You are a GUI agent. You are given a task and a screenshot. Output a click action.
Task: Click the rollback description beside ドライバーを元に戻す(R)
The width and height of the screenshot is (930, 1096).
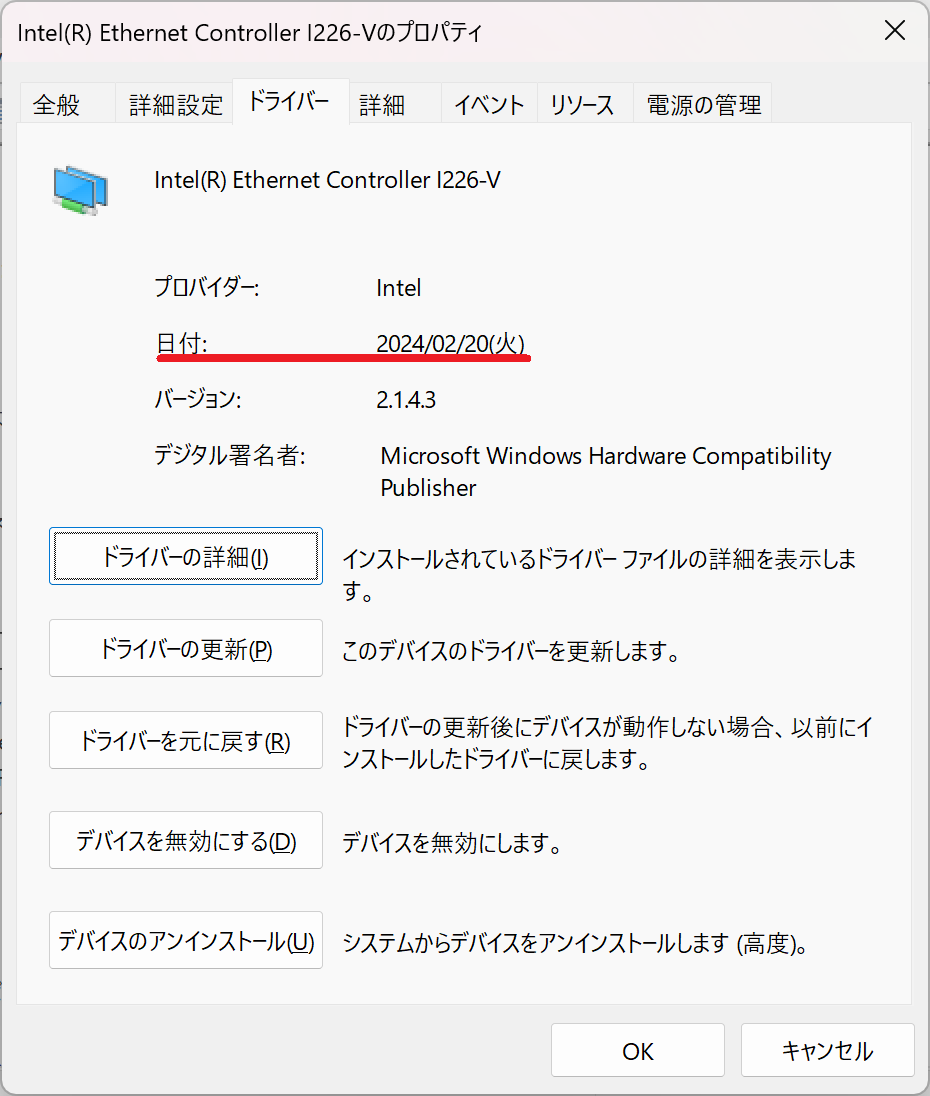pyautogui.click(x=607, y=743)
